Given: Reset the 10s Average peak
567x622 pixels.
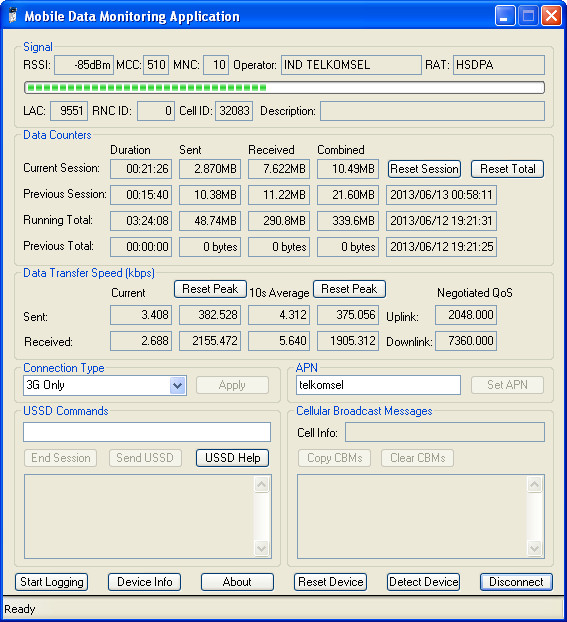Looking at the screenshot, I should pos(349,289).
